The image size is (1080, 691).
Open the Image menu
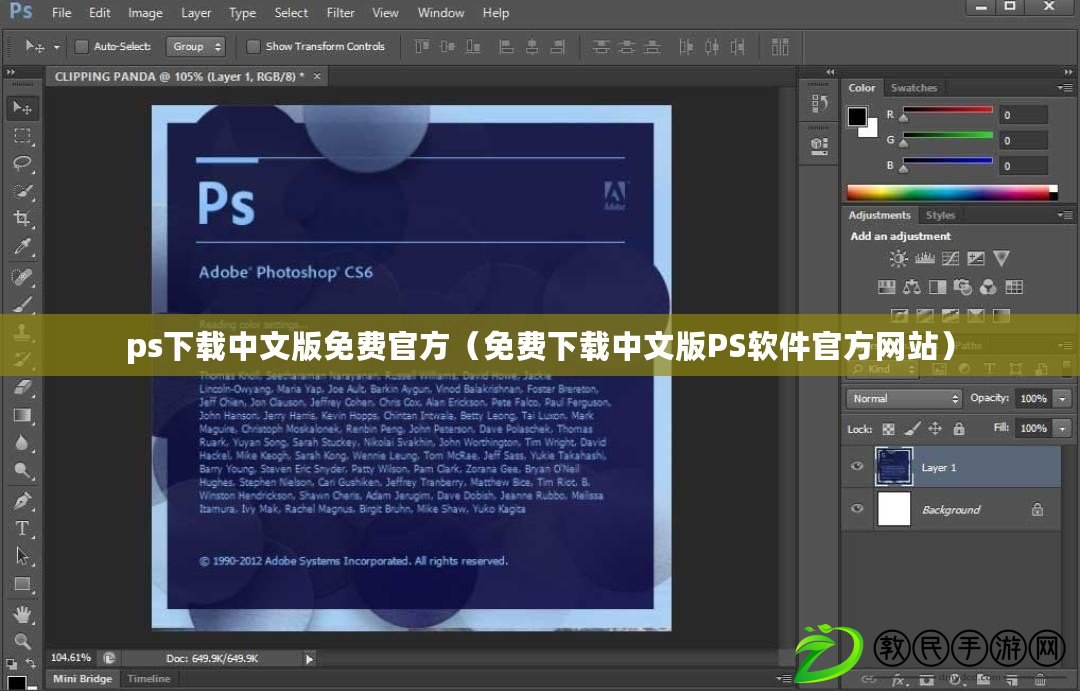click(x=145, y=12)
